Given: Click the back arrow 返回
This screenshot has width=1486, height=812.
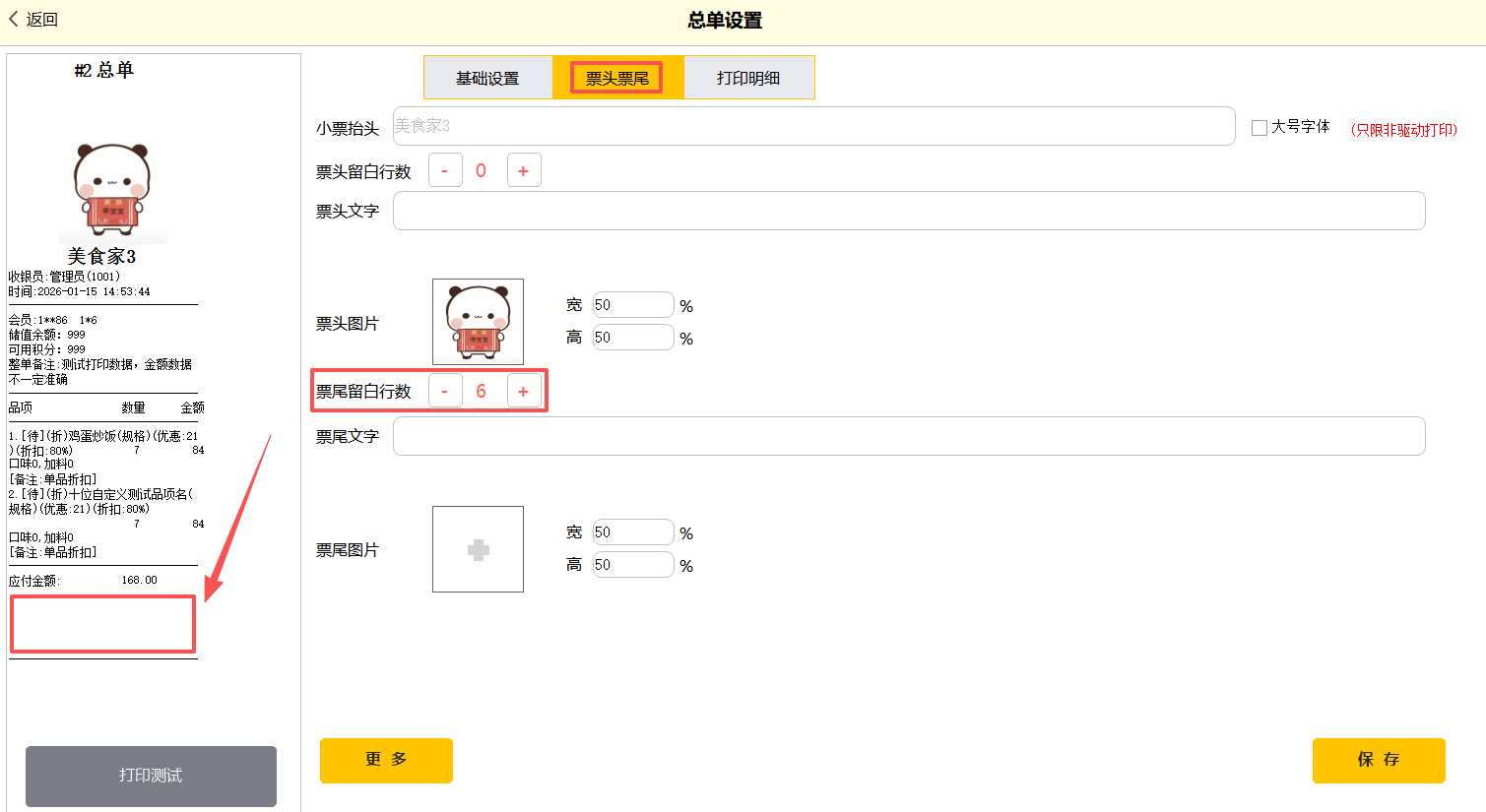Looking at the screenshot, I should point(33,20).
